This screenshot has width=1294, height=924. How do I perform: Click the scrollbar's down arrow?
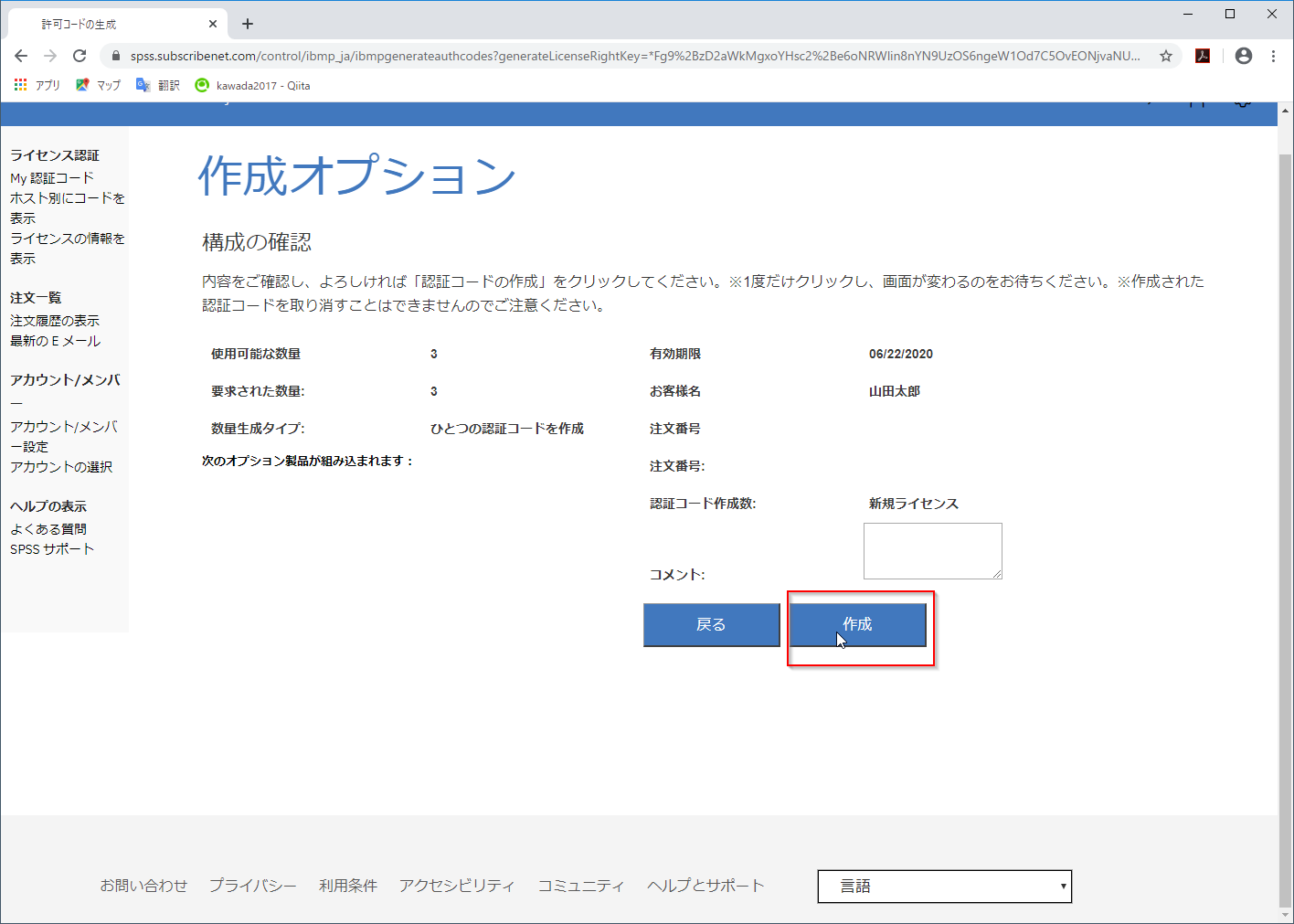pyautogui.click(x=1286, y=915)
